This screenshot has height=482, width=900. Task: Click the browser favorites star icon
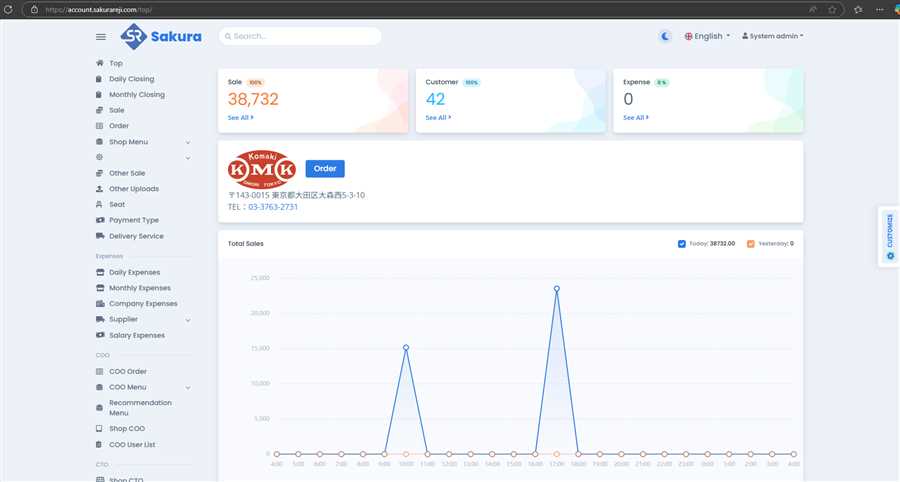832,9
